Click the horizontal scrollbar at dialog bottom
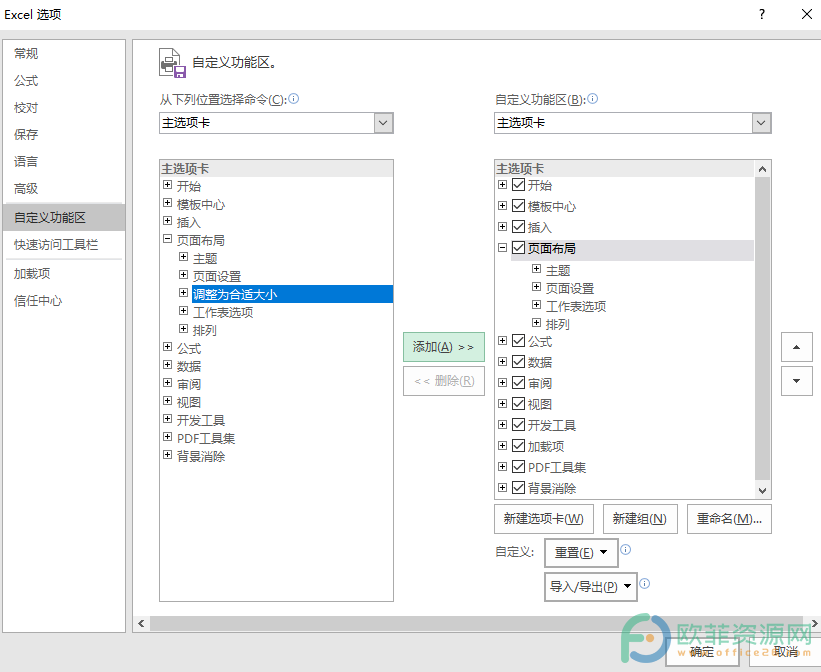The image size is (821, 672). point(476,623)
